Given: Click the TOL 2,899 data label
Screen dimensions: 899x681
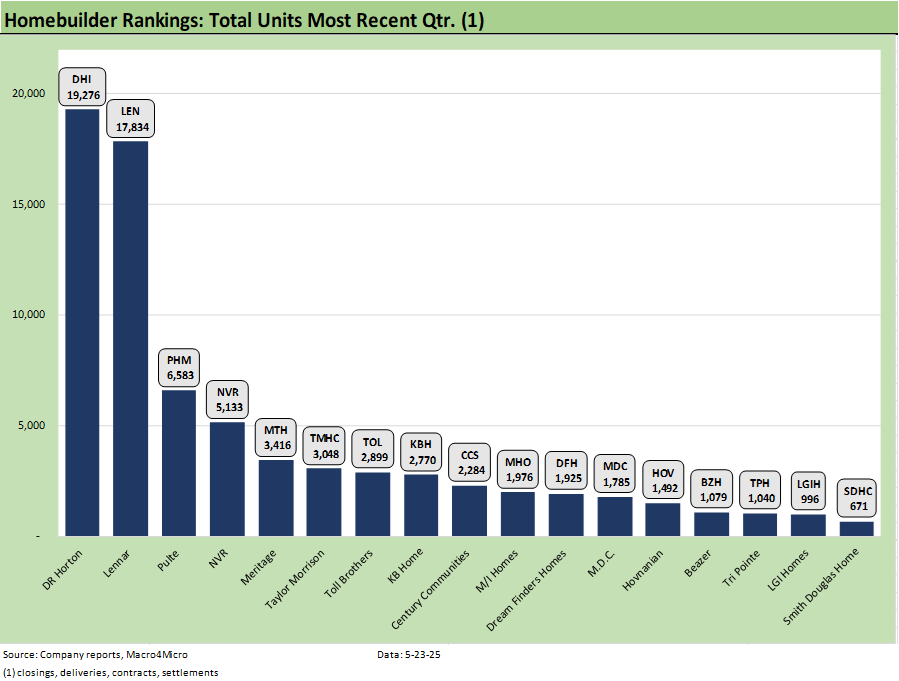Looking at the screenshot, I should [373, 449].
